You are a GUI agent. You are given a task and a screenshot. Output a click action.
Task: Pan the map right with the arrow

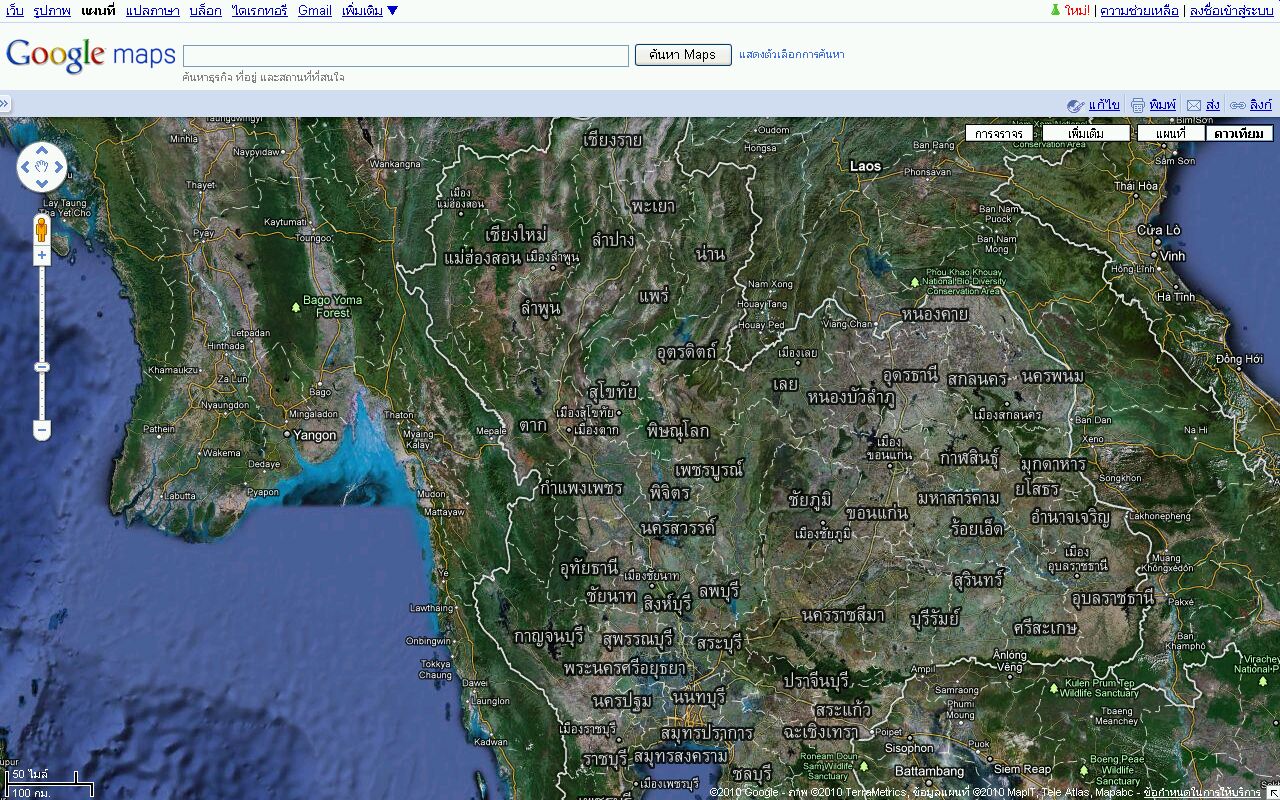pyautogui.click(x=58, y=168)
